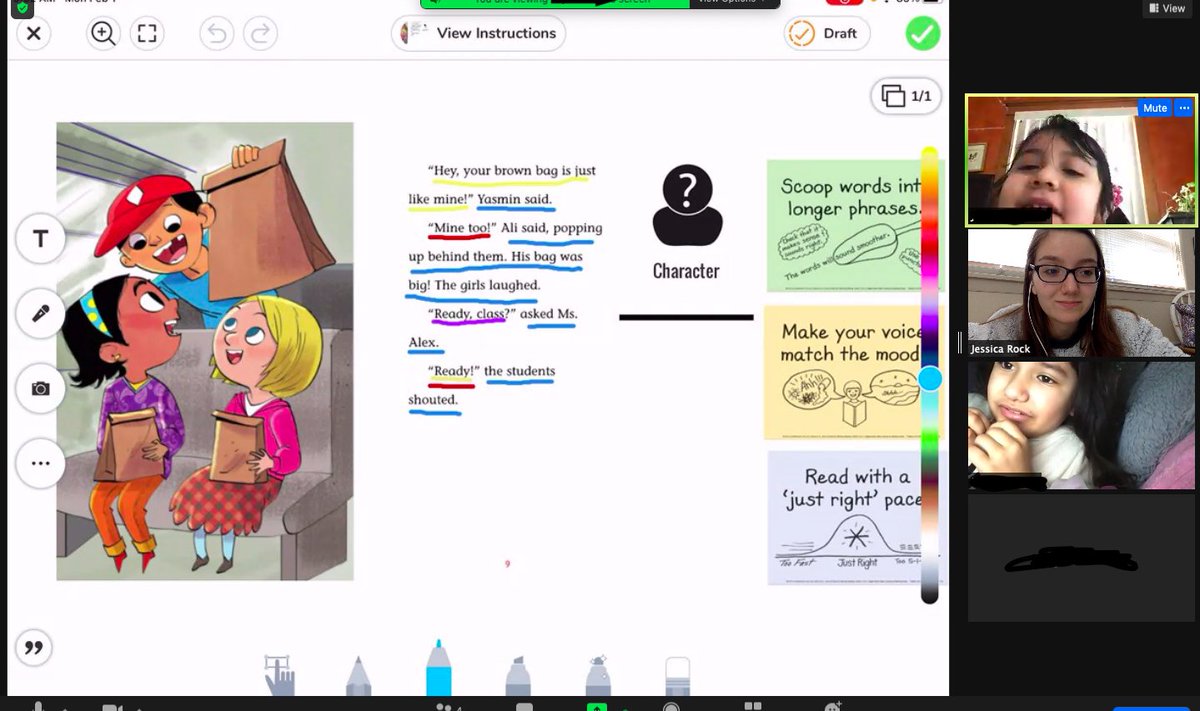Click the word 'shouted.'
This screenshot has height=711, width=1200.
433,400
